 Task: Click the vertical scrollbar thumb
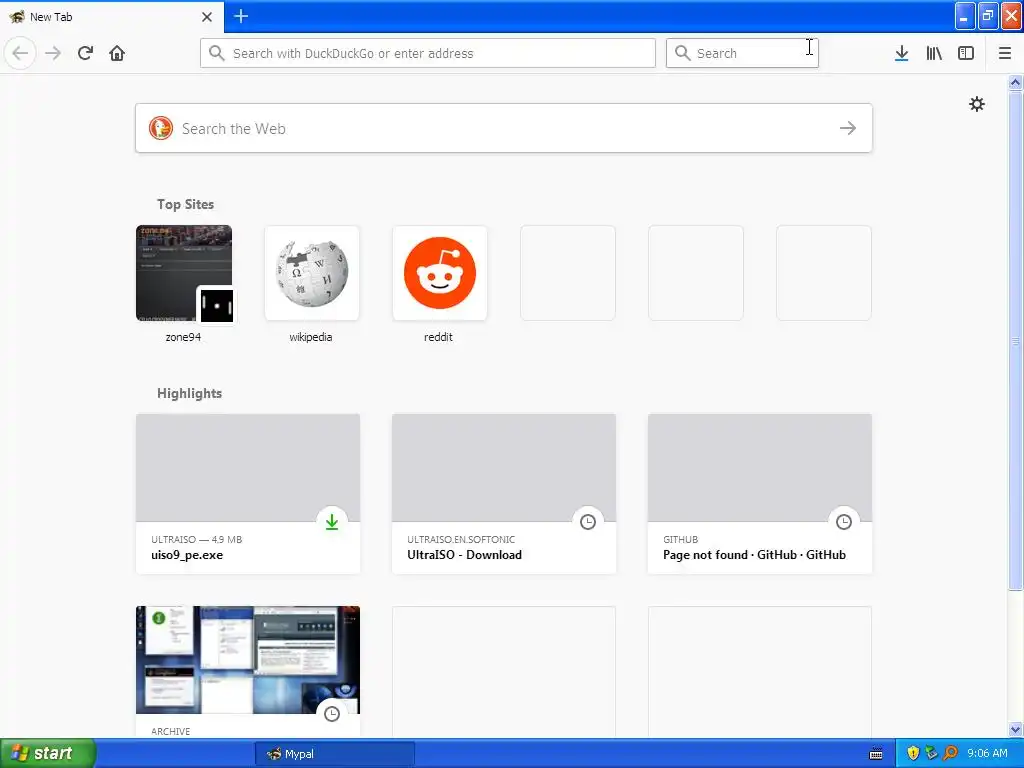point(1015,340)
